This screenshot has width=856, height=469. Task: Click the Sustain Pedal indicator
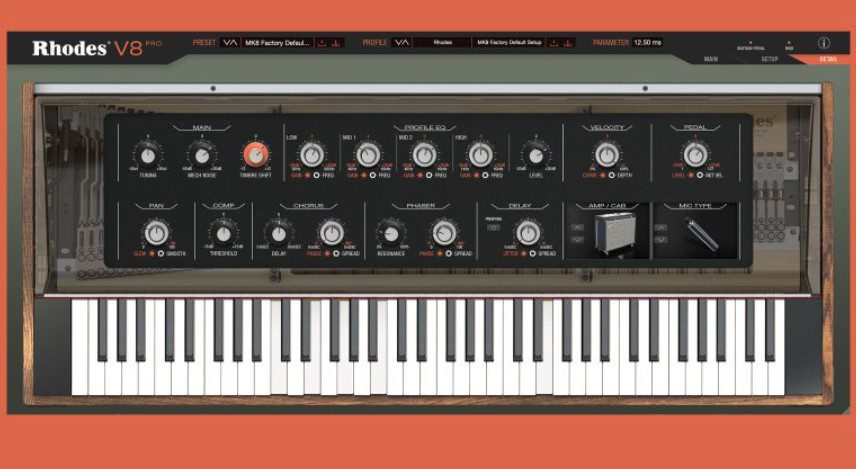[x=751, y=45]
